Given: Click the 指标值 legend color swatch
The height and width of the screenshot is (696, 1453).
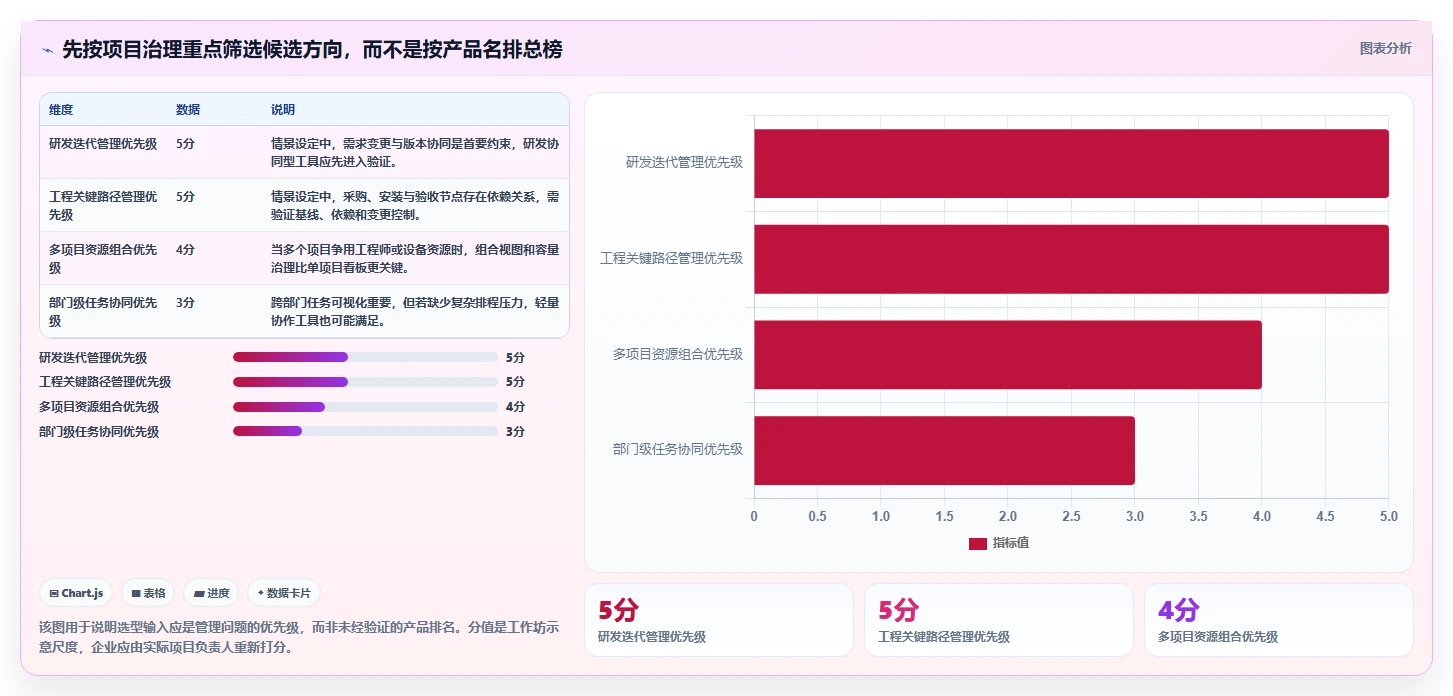Looking at the screenshot, I should point(977,543).
